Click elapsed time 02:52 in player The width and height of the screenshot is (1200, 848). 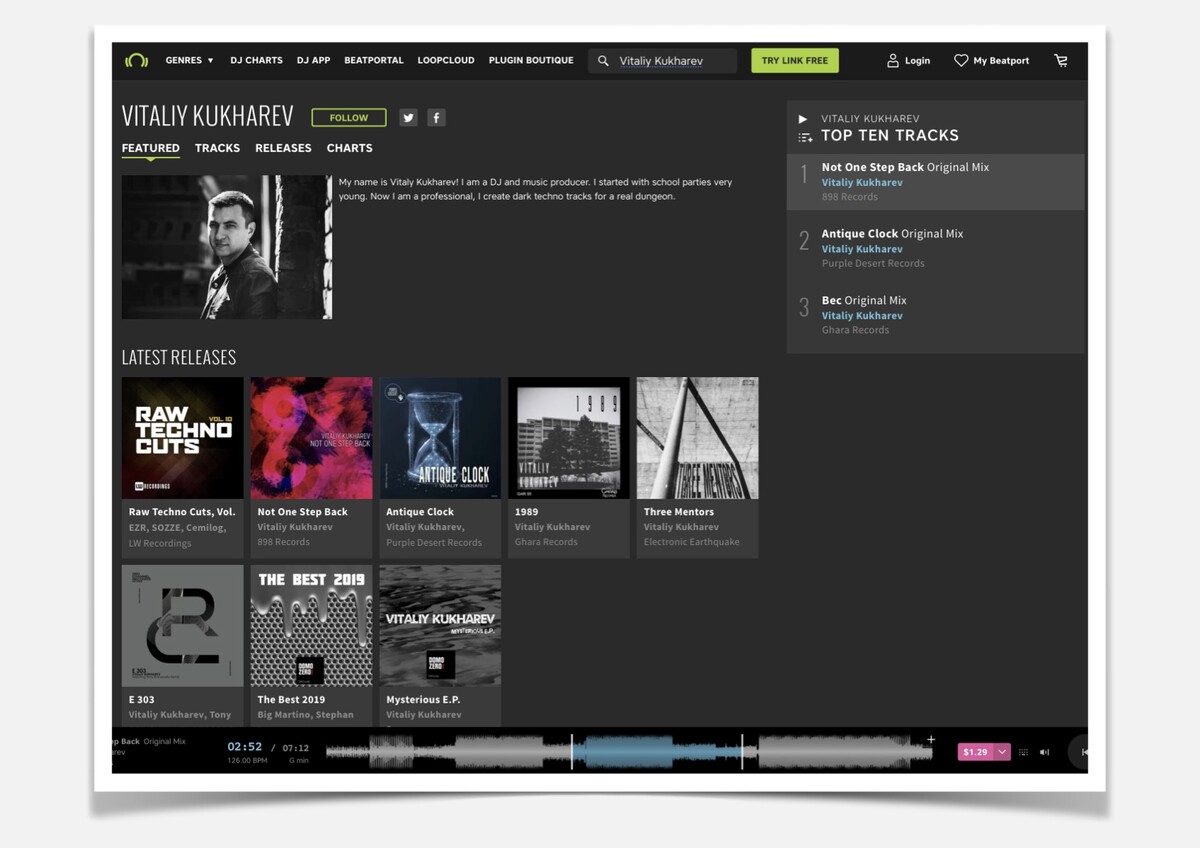244,747
